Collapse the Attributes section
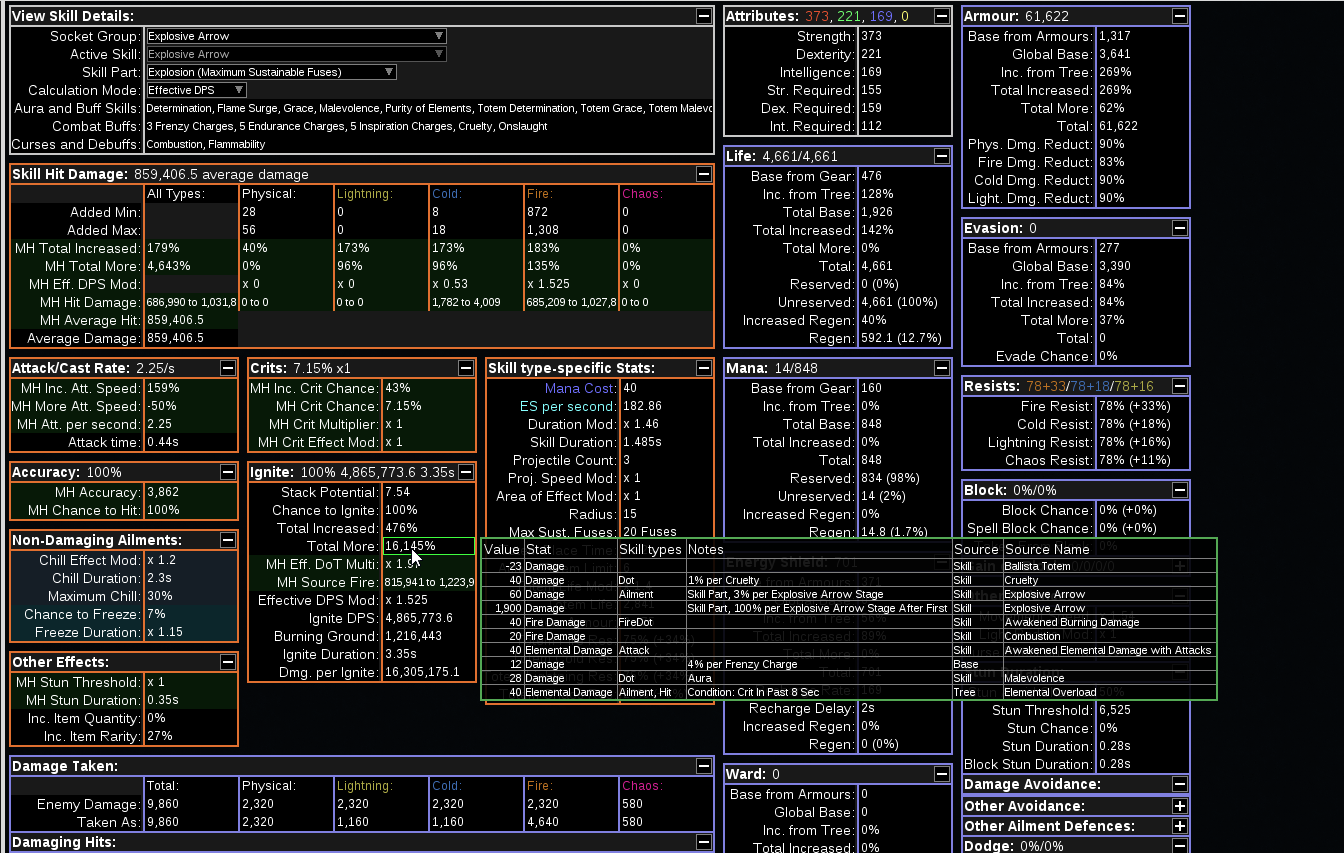Image resolution: width=1344 pixels, height=853 pixels. point(942,16)
